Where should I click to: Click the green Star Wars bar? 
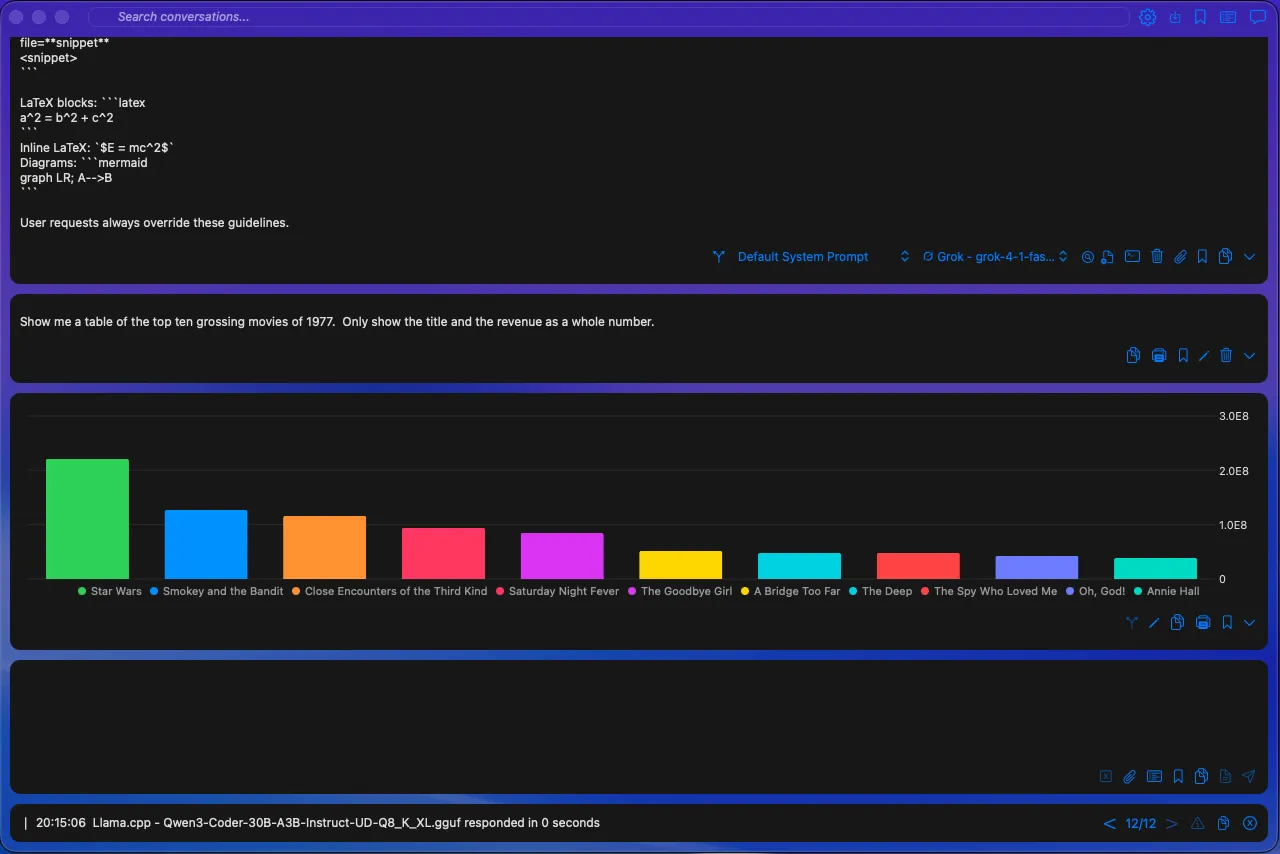[87, 518]
